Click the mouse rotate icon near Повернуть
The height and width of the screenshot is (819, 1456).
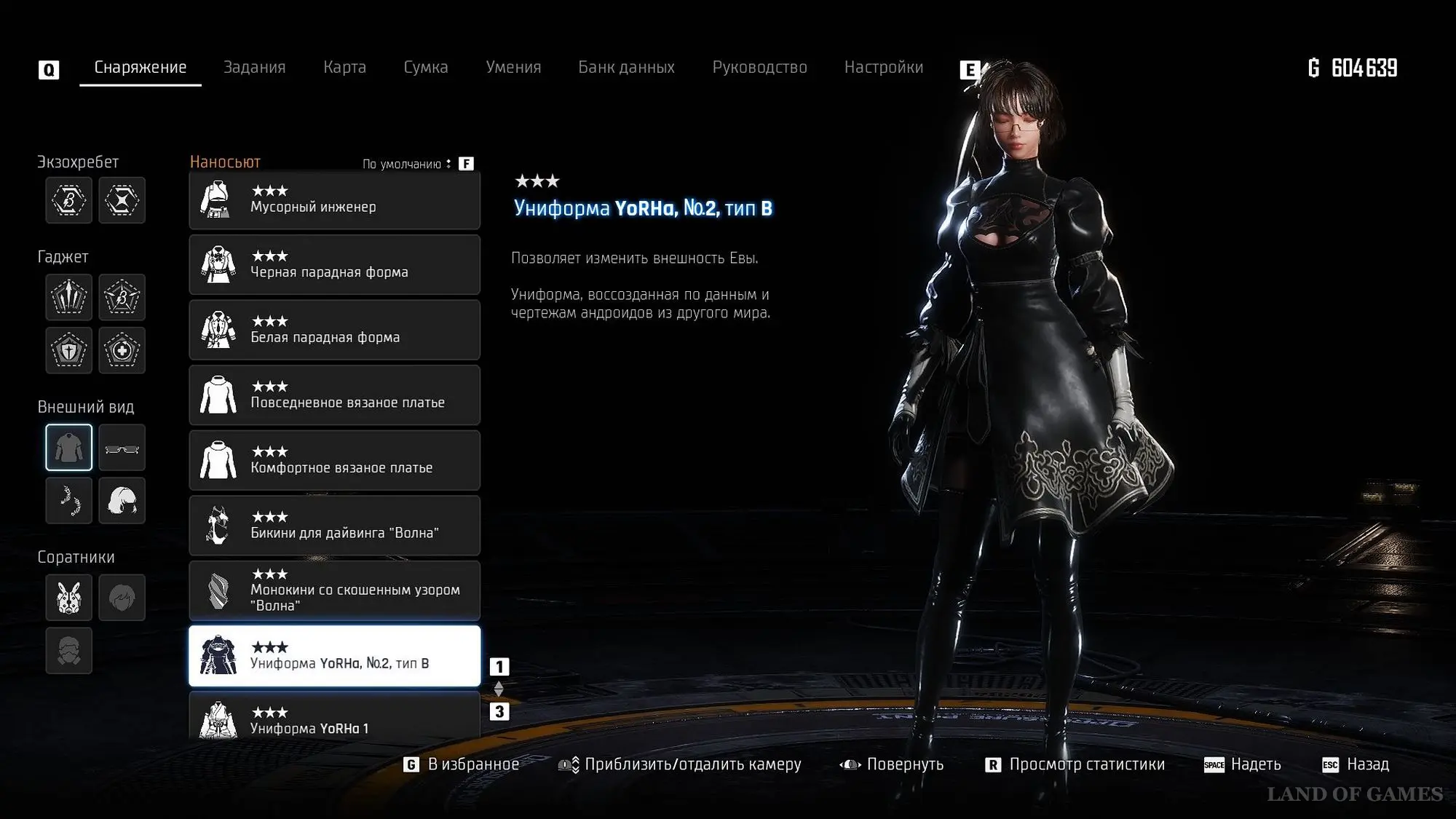tap(850, 764)
